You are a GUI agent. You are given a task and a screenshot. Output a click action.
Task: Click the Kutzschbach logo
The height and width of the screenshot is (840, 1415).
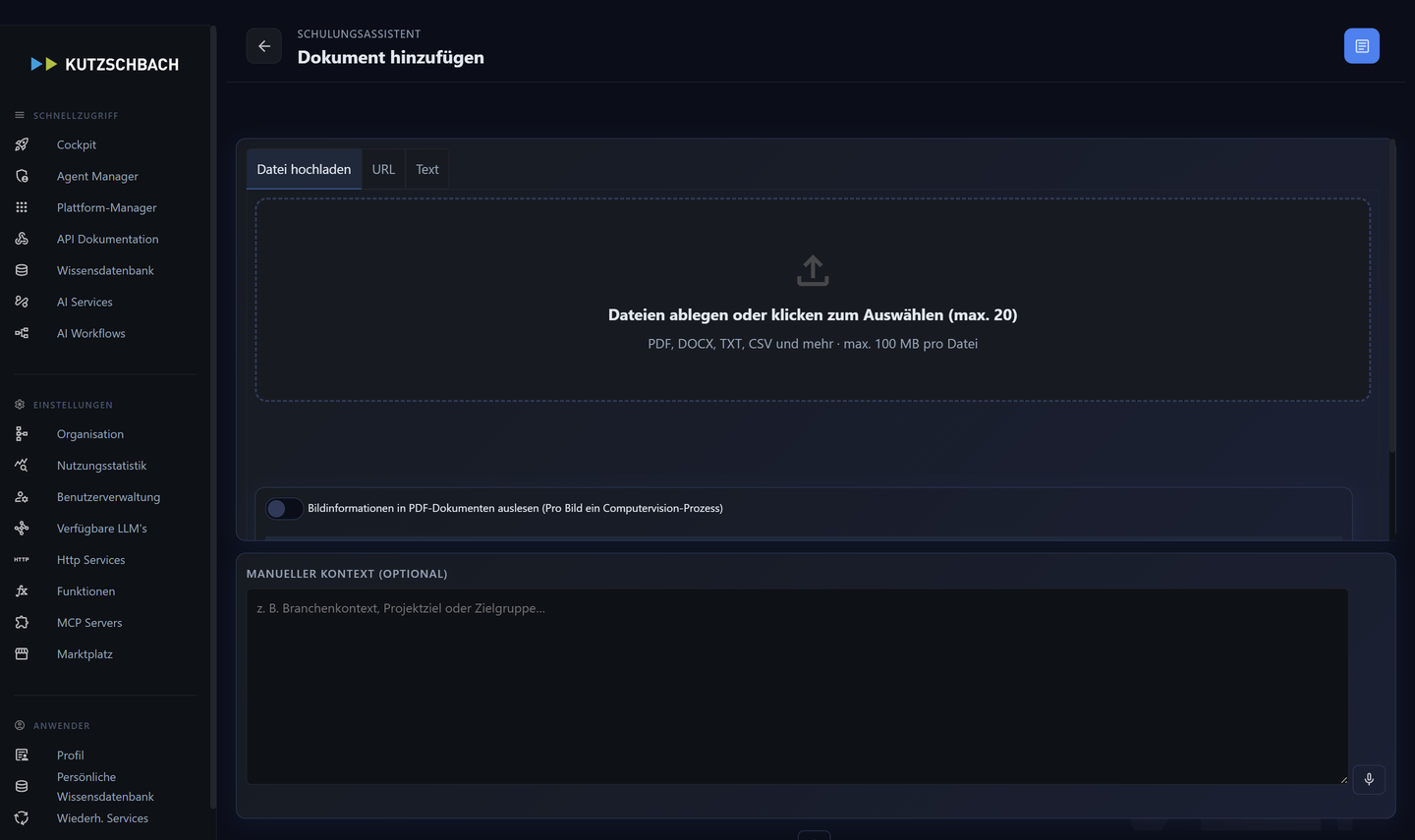pos(105,64)
